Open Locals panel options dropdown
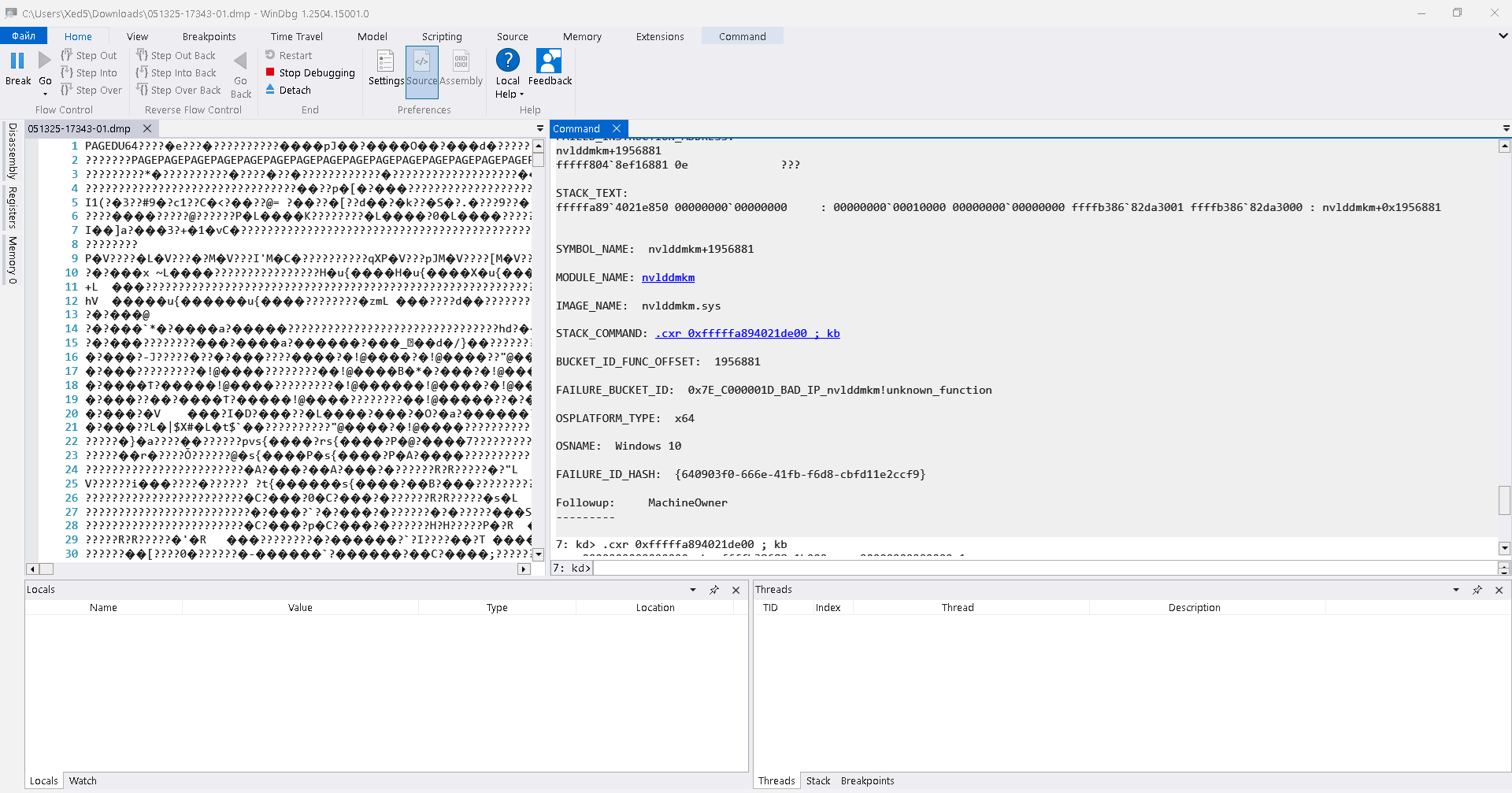This screenshot has height=793, width=1512. point(693,589)
